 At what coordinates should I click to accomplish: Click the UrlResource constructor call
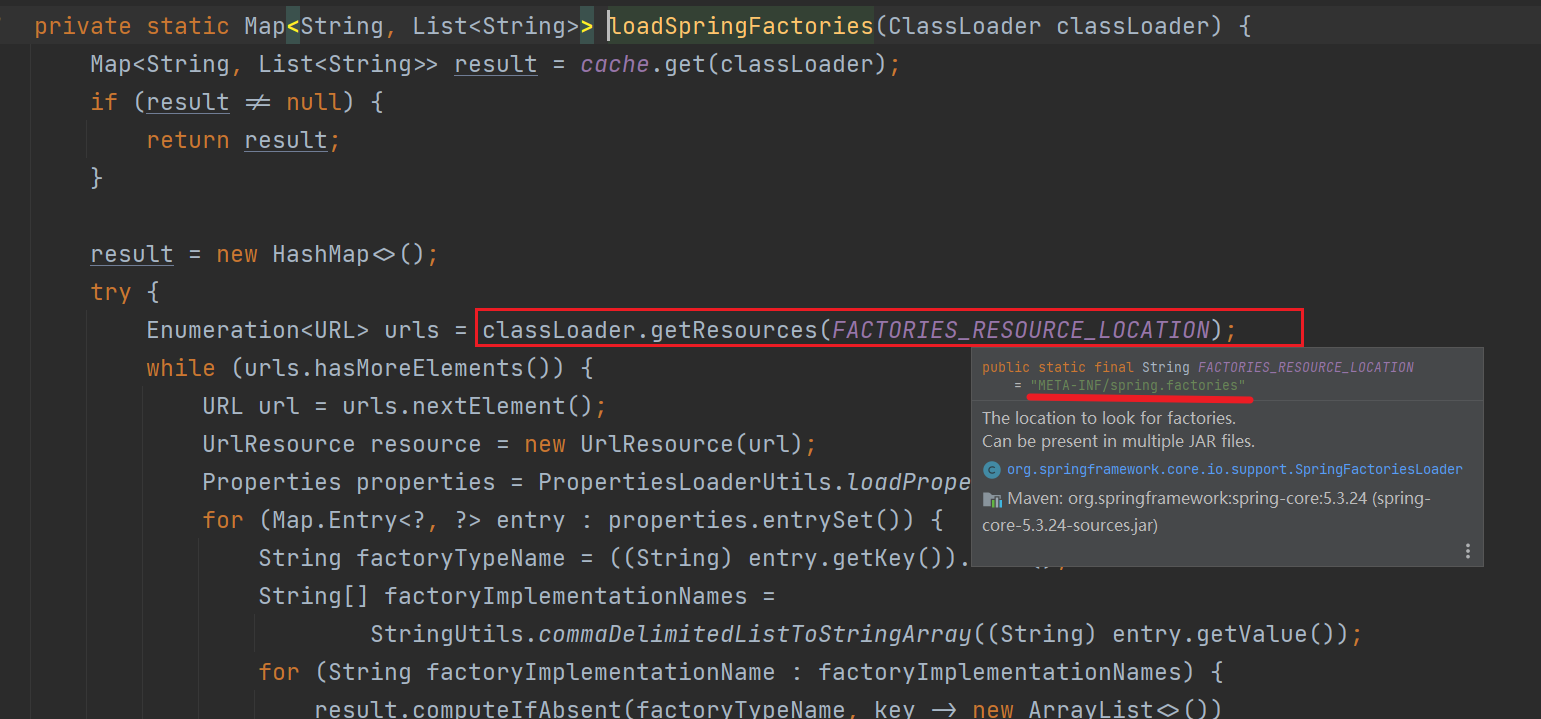click(x=635, y=444)
